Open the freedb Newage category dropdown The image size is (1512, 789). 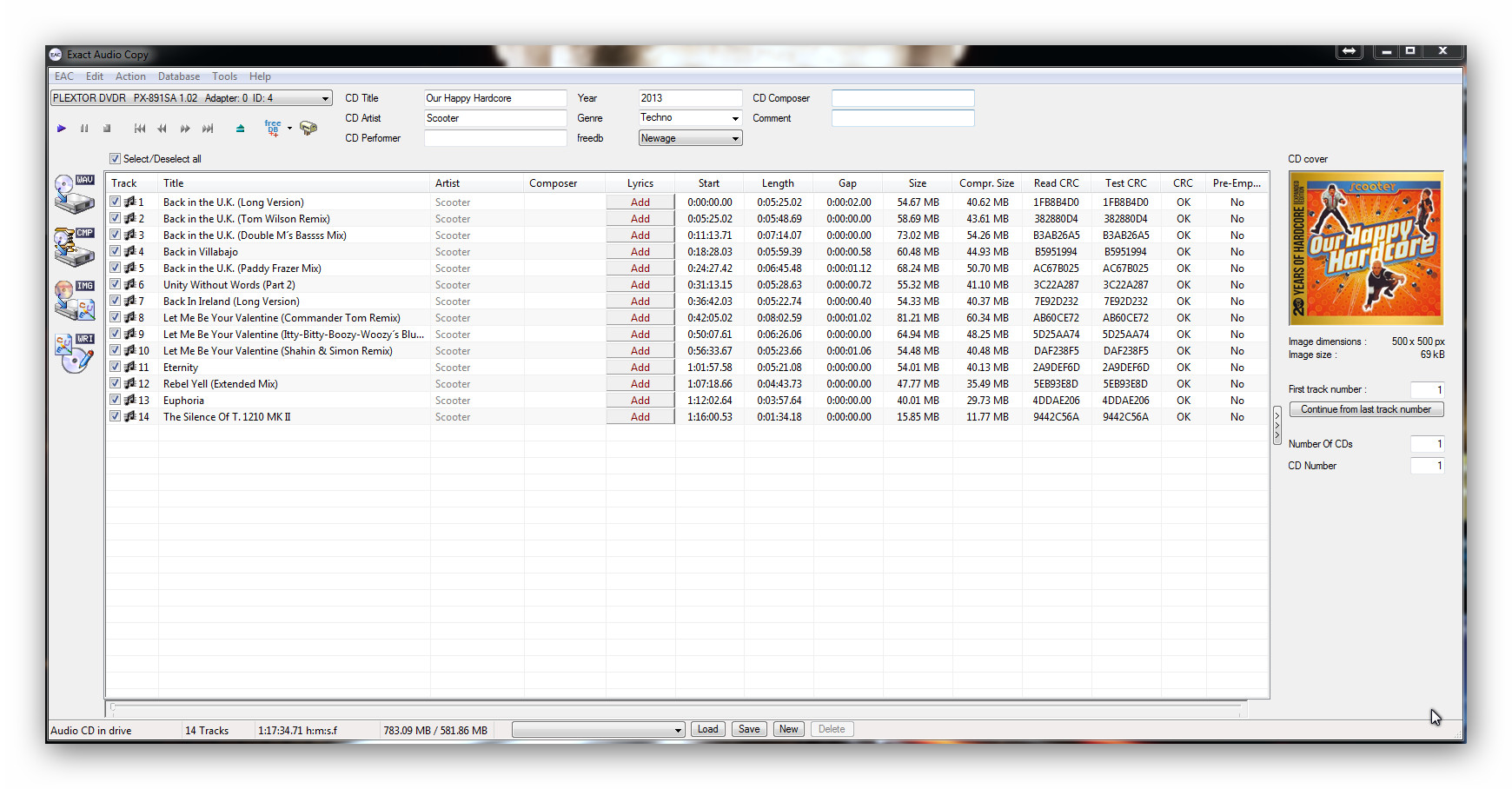[734, 138]
